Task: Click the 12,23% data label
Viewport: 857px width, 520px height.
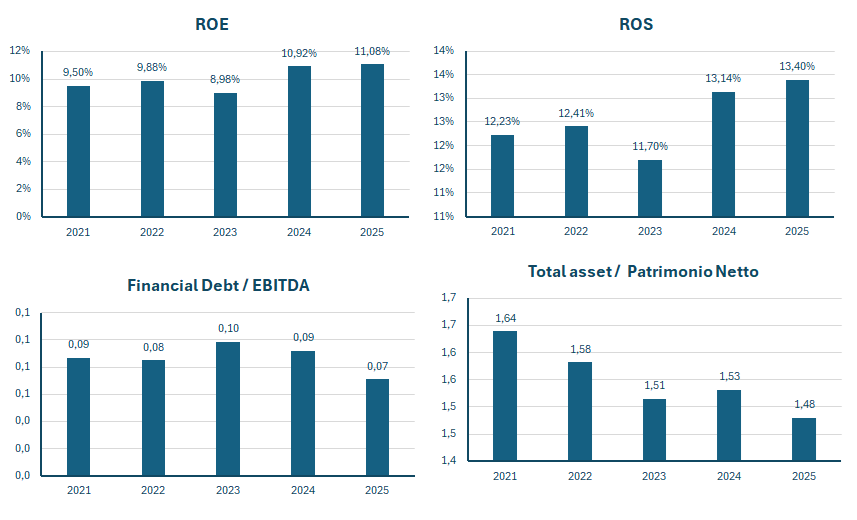Action: tap(502, 121)
